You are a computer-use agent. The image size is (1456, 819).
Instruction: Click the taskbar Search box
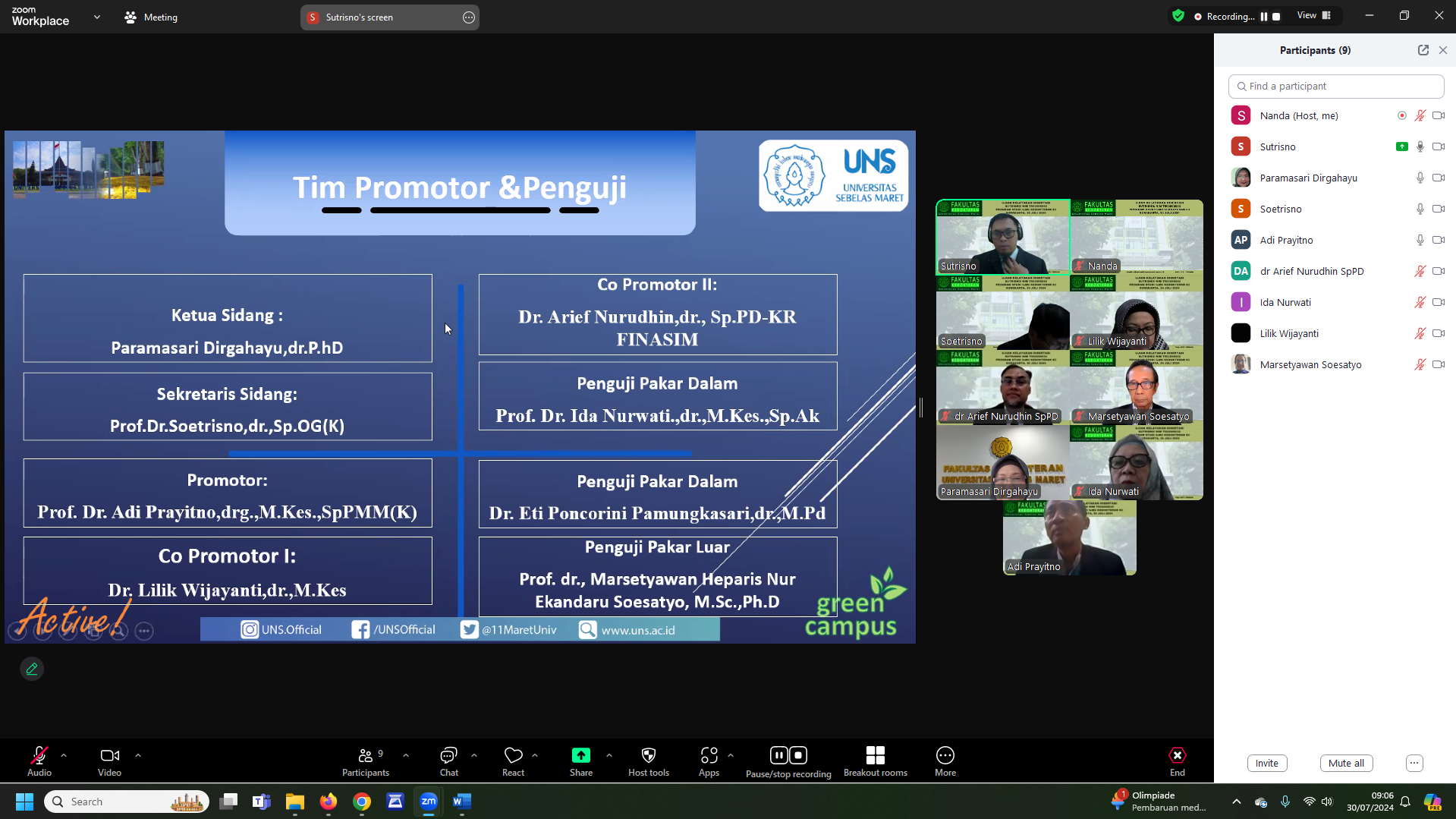pos(127,802)
